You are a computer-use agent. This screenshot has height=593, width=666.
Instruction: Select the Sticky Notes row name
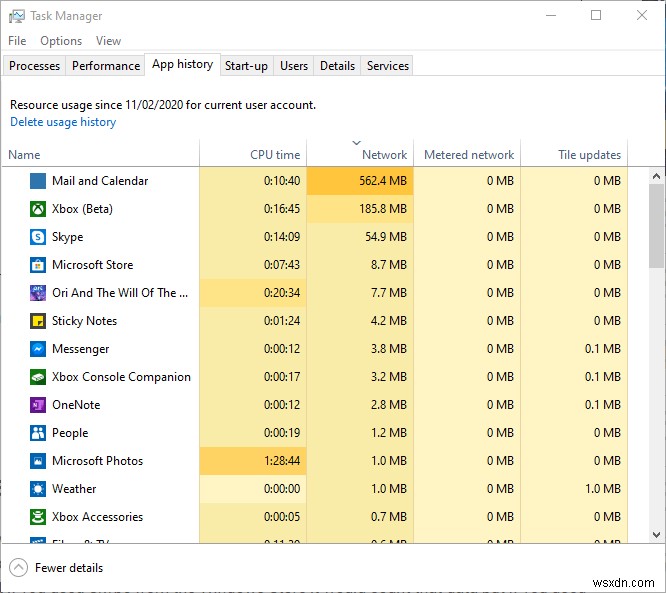[85, 321]
